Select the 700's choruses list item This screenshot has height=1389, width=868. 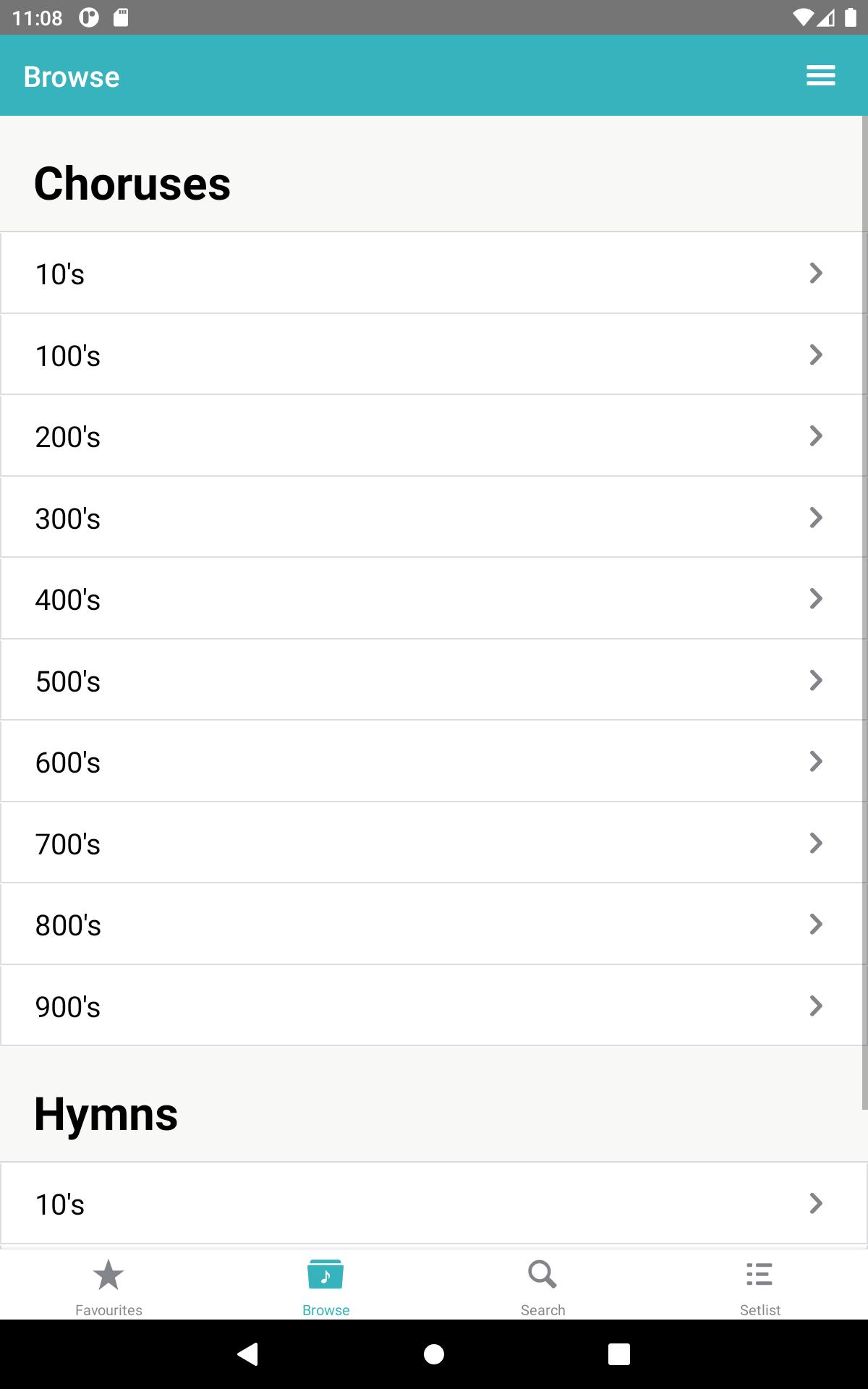[434, 843]
